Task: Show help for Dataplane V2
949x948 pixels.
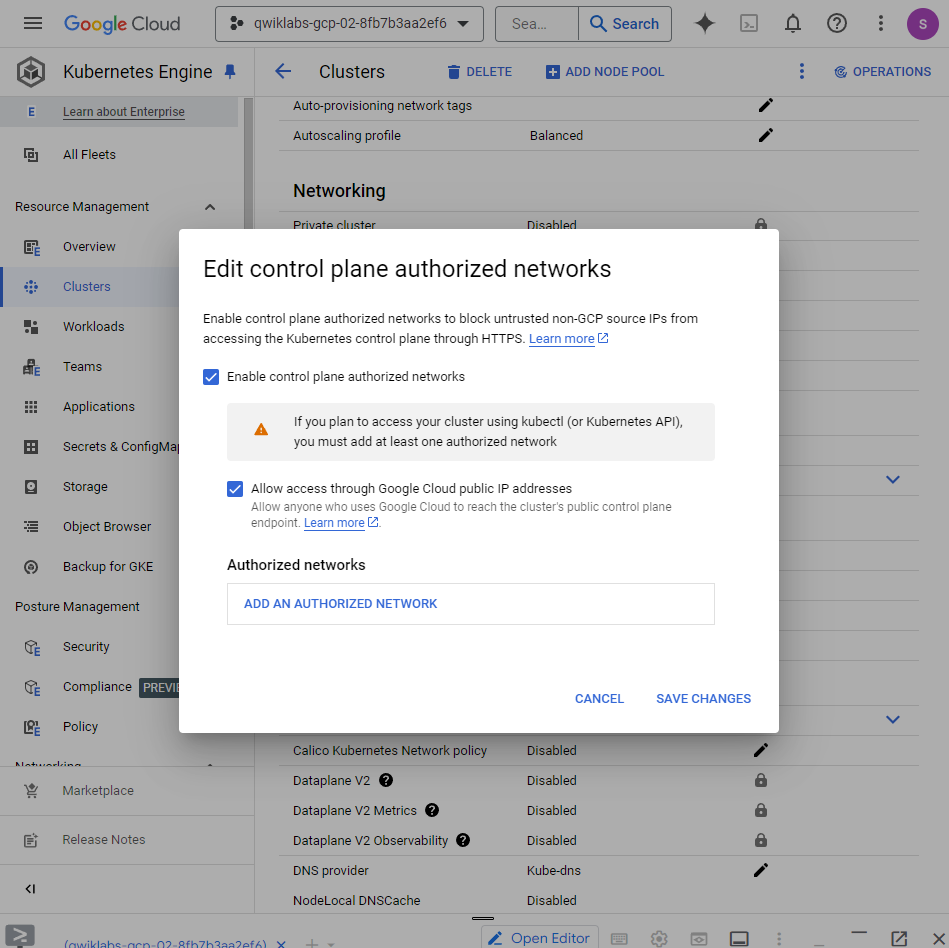Action: [386, 780]
